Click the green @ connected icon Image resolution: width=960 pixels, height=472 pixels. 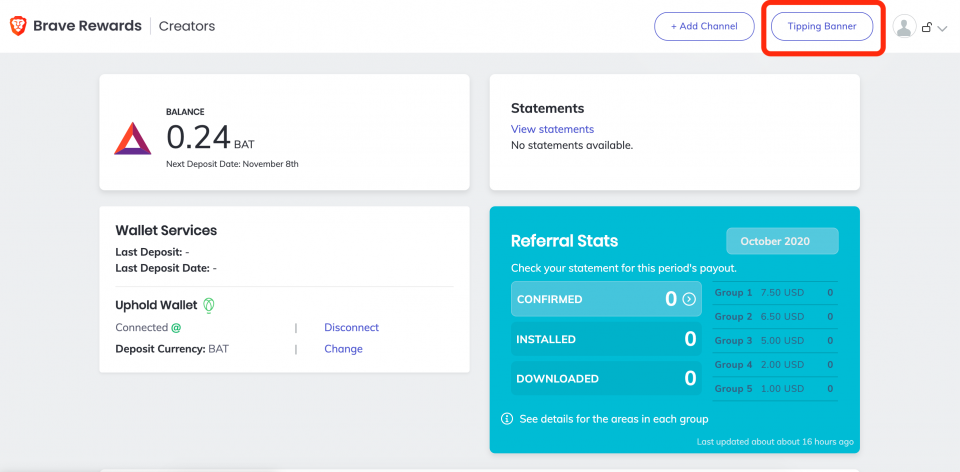pyautogui.click(x=176, y=328)
